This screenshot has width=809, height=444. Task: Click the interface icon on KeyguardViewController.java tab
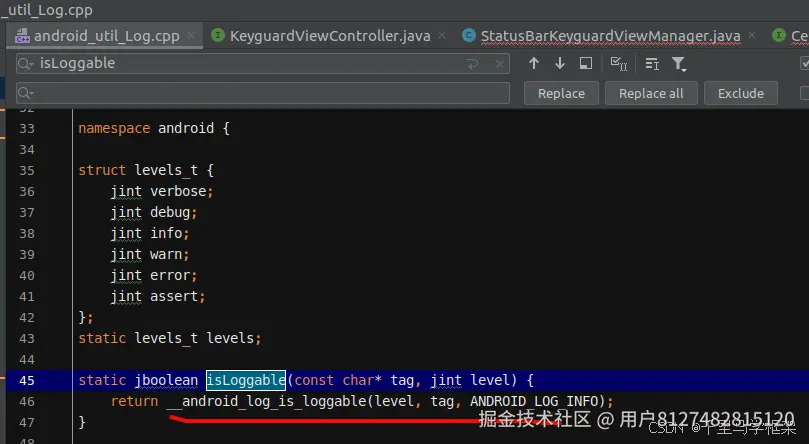click(x=218, y=35)
